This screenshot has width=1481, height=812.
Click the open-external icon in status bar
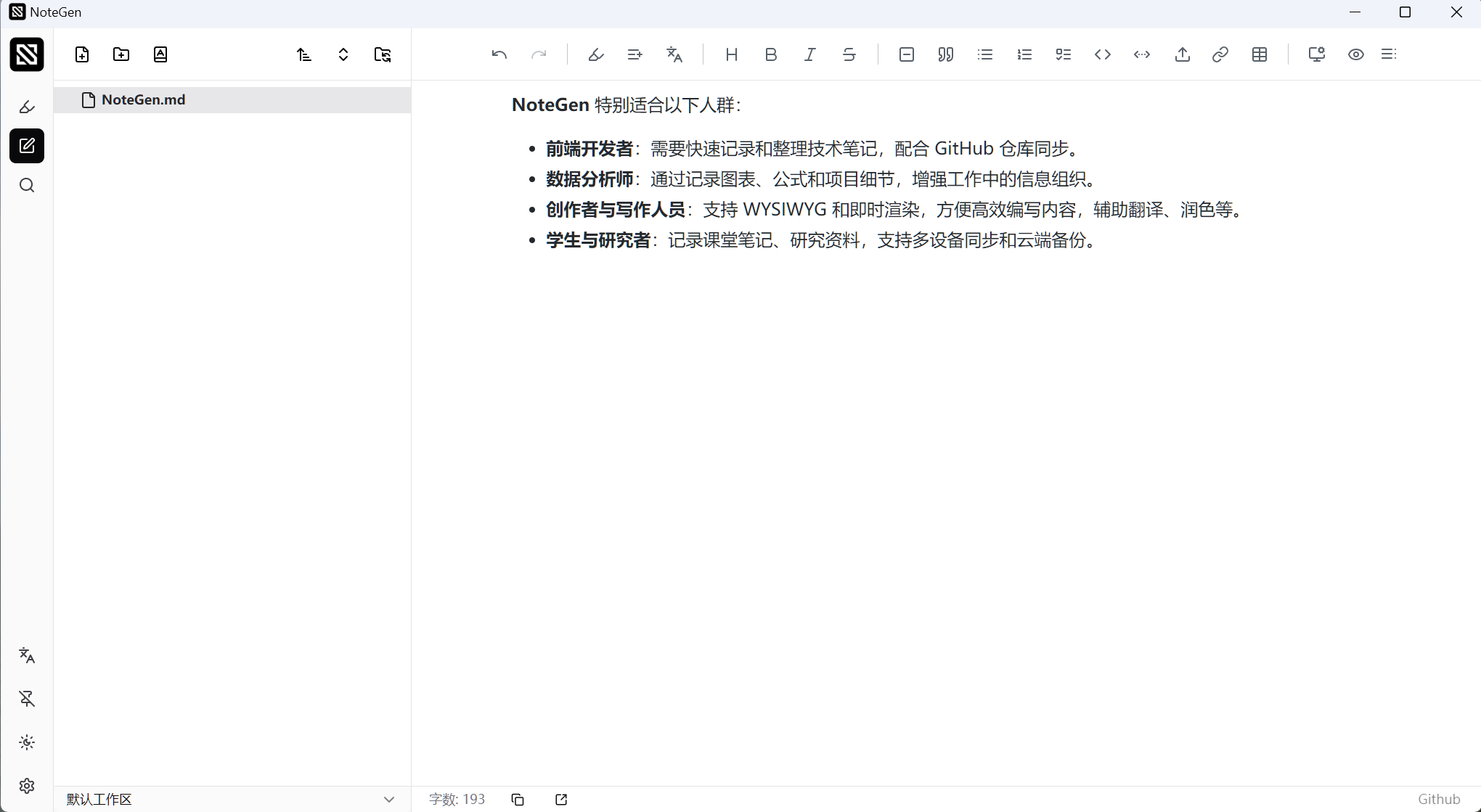tap(561, 799)
